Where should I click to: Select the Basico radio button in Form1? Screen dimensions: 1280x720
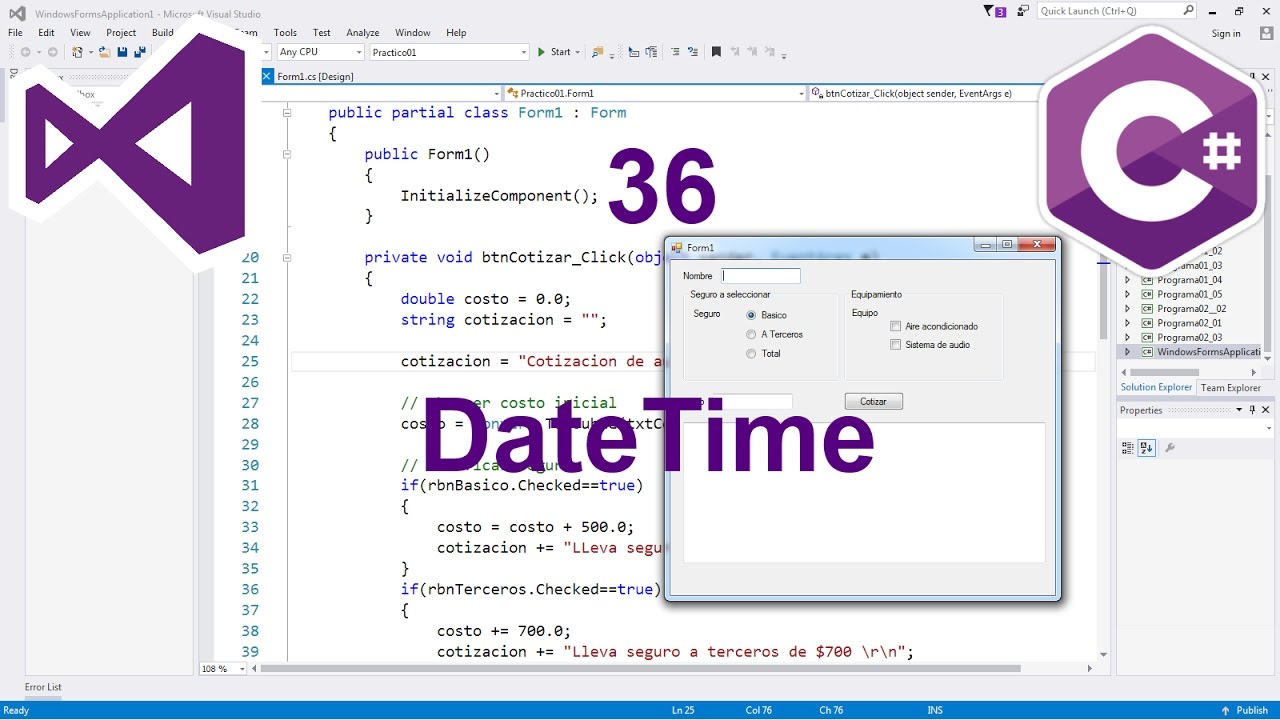(x=751, y=315)
